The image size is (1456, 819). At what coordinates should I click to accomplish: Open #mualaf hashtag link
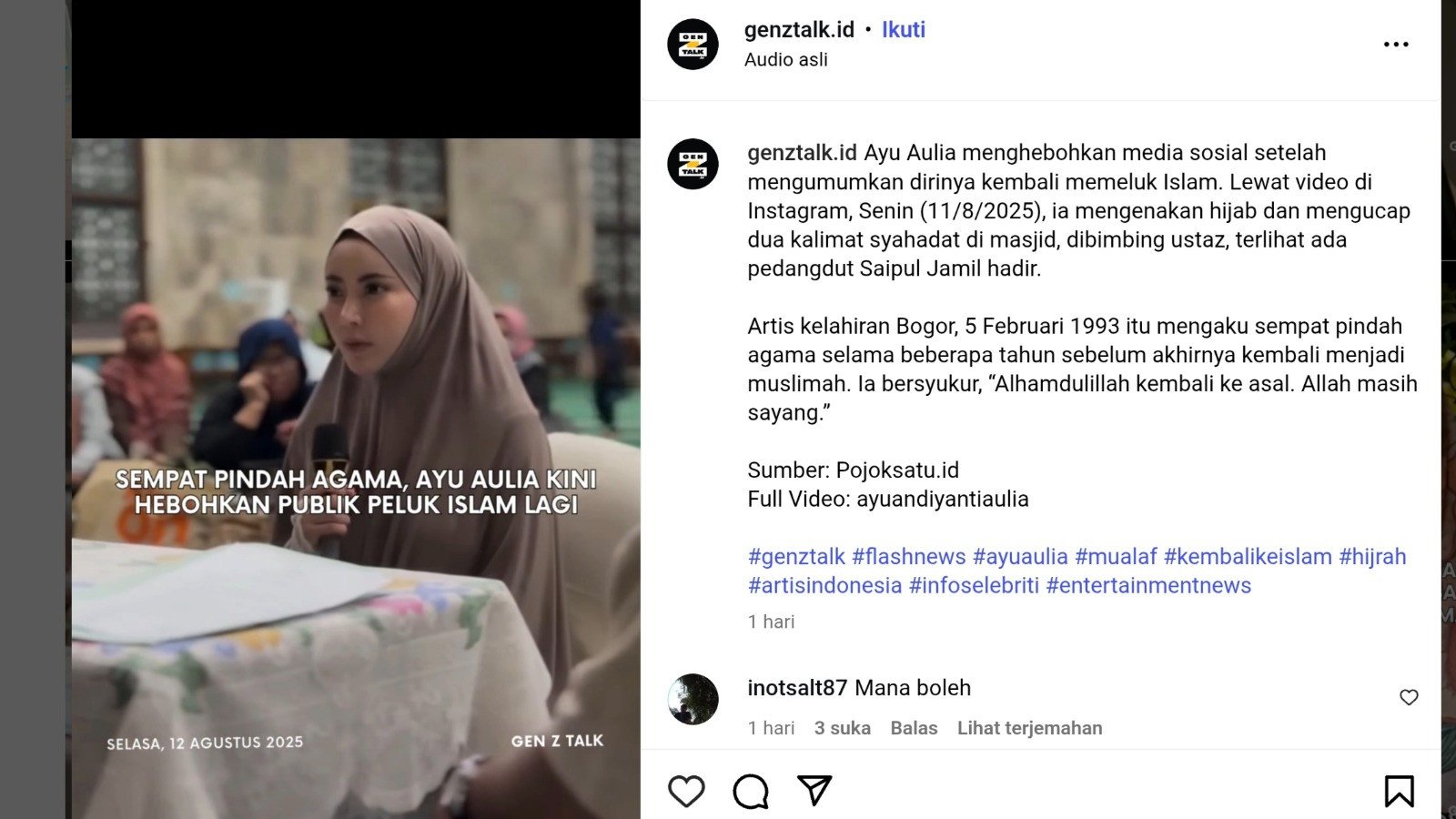[x=1116, y=557]
